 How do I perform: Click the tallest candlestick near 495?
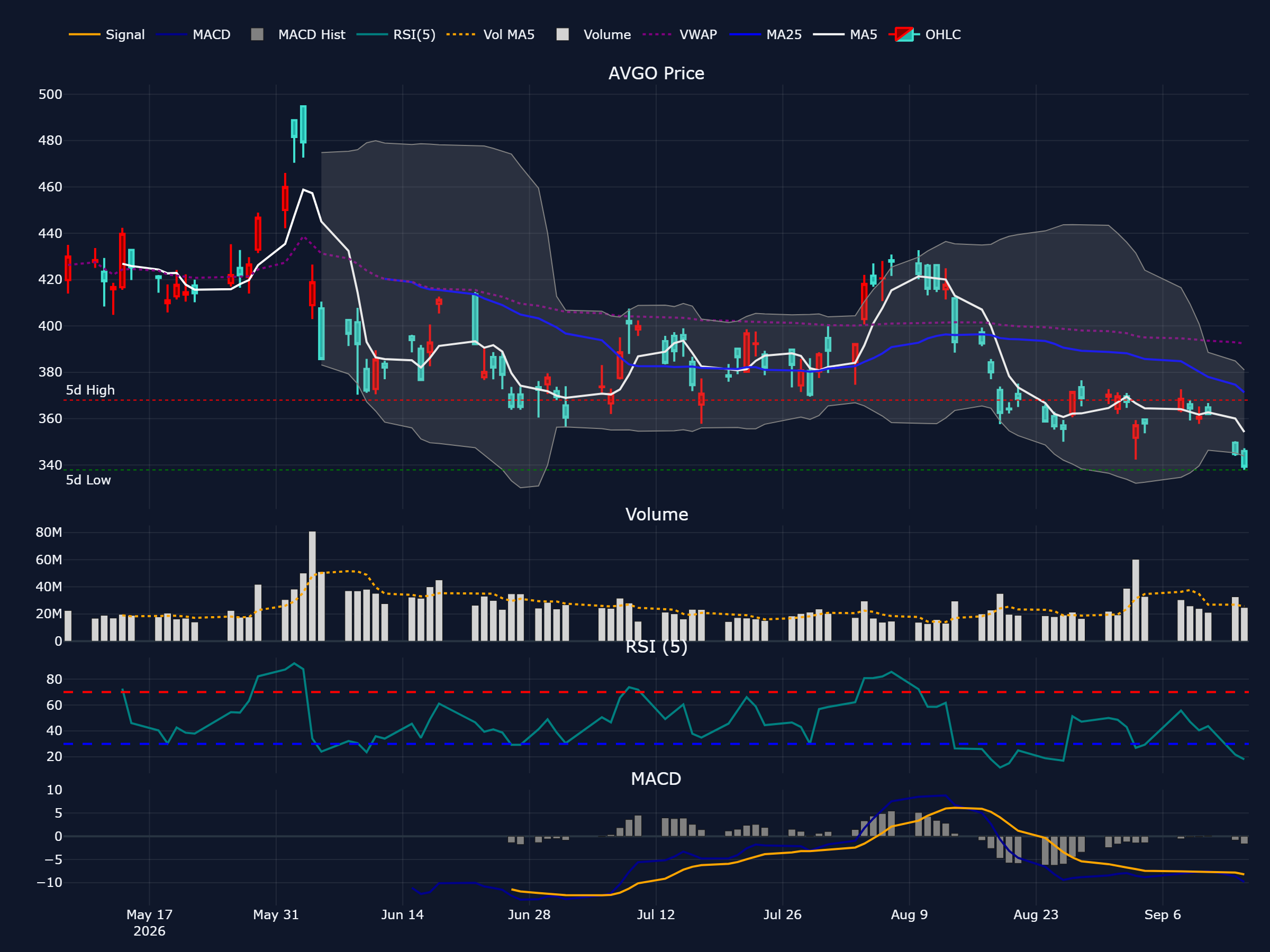tap(303, 131)
